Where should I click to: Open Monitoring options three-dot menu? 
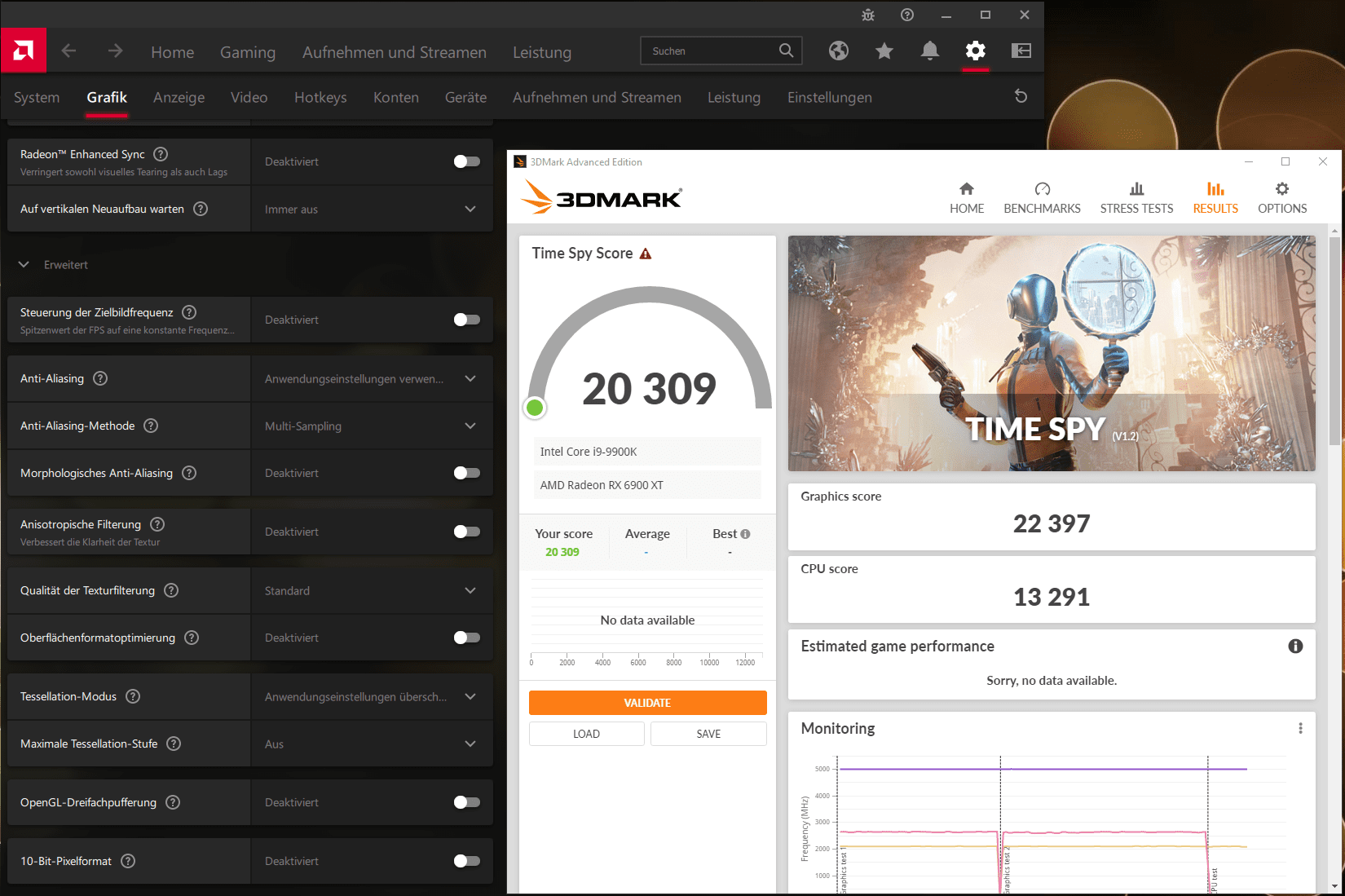pos(1300,728)
